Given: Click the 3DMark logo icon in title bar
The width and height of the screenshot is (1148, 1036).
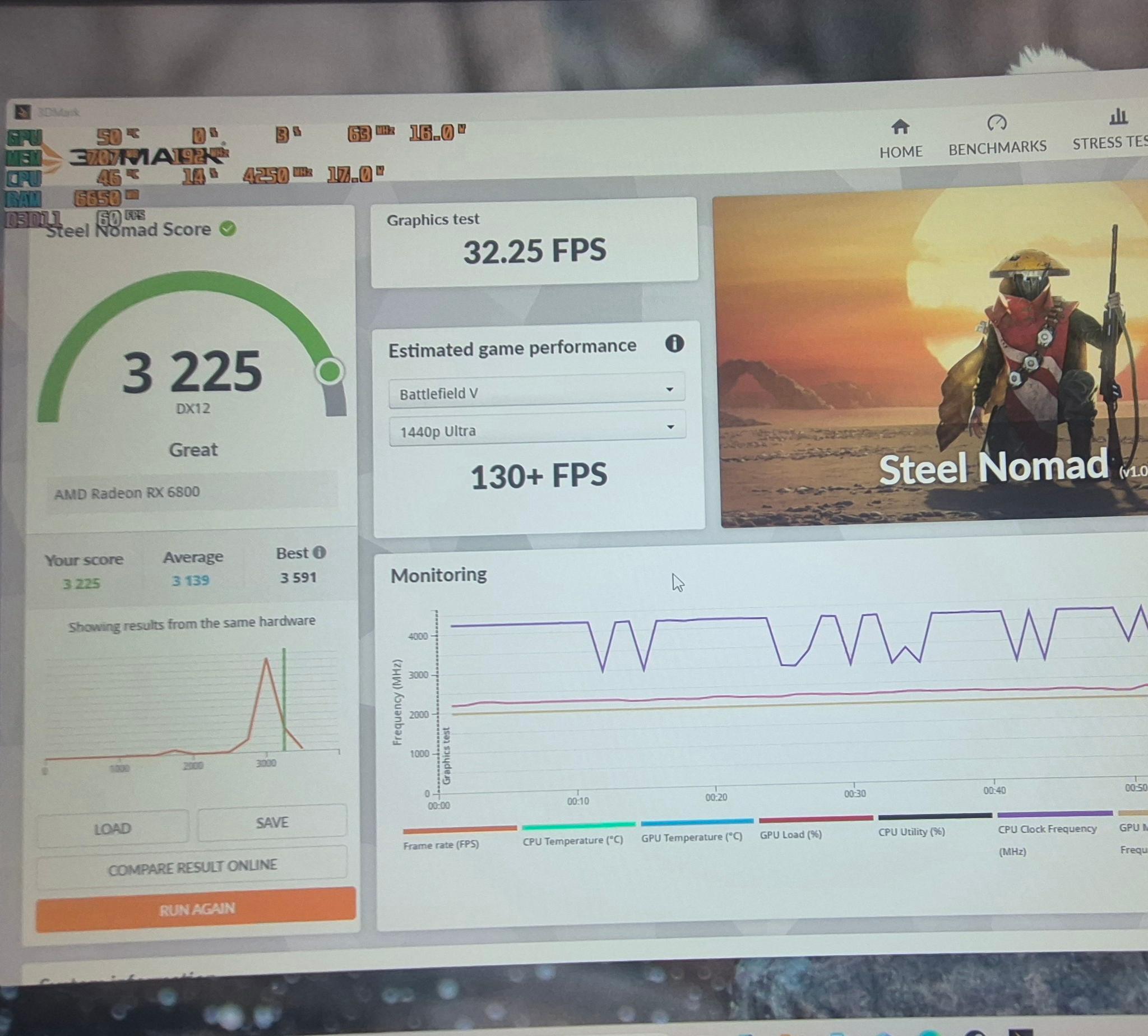Looking at the screenshot, I should (22, 112).
